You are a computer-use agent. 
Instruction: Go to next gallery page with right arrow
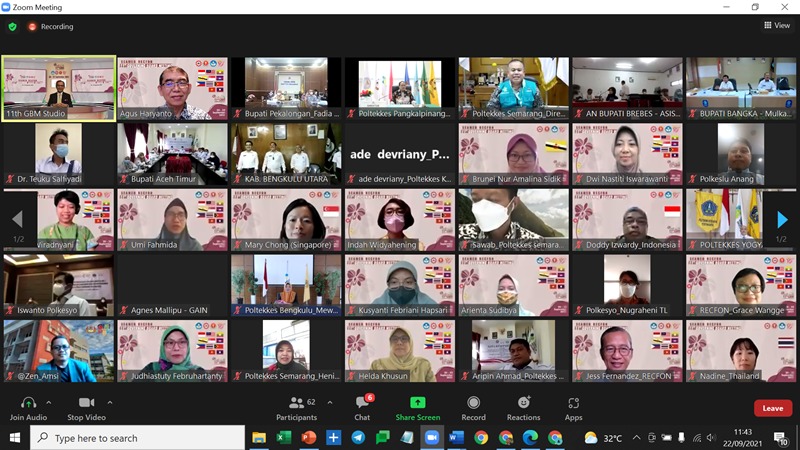[782, 220]
